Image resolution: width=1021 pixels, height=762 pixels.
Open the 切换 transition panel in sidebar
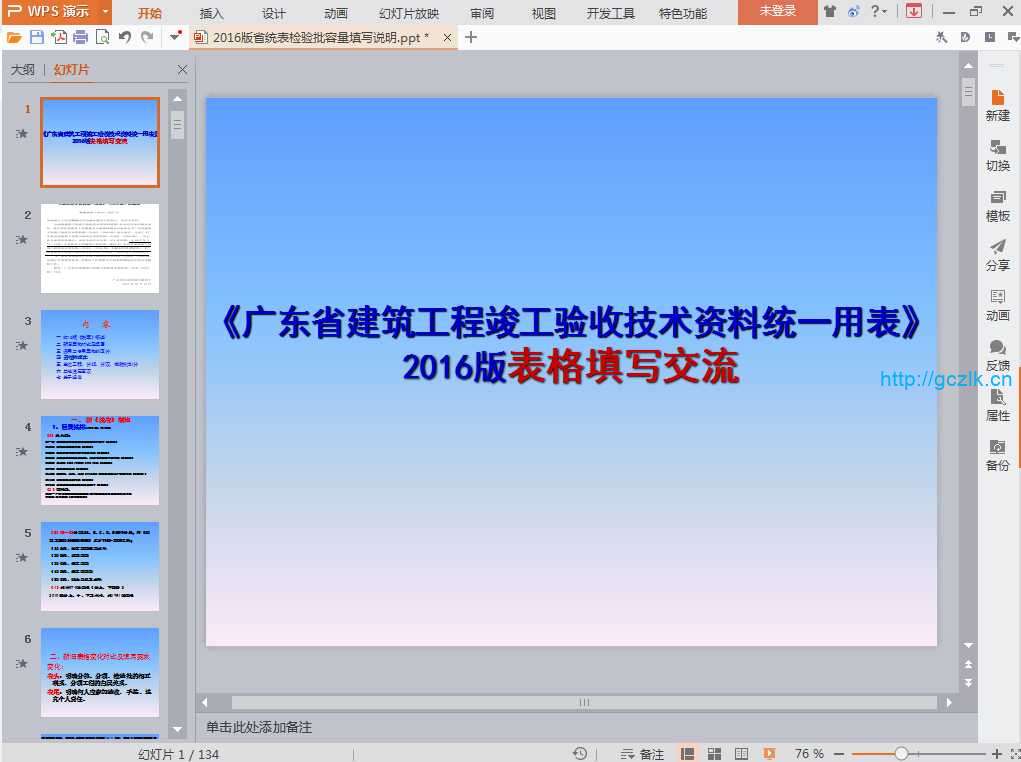coord(997,155)
